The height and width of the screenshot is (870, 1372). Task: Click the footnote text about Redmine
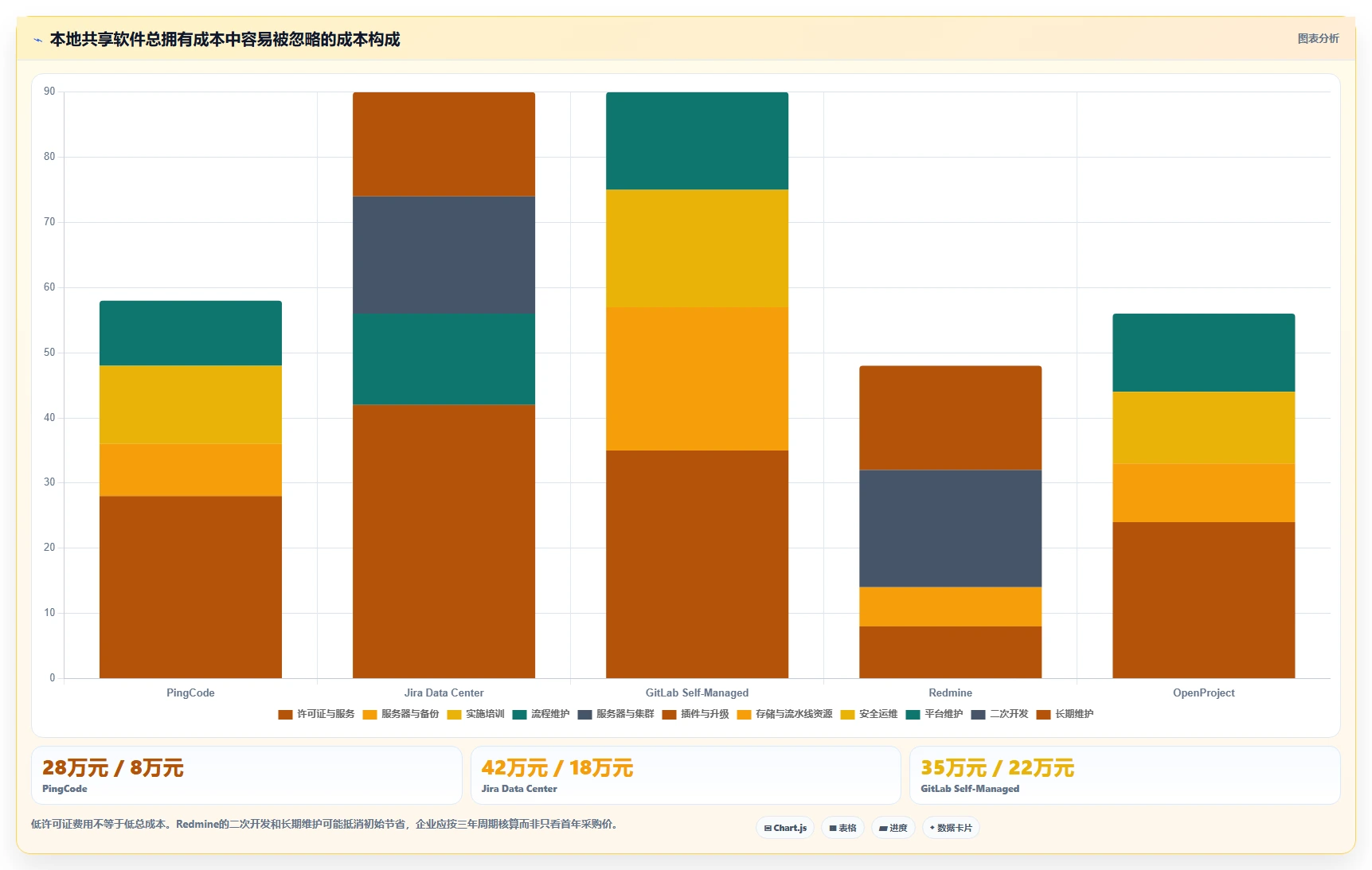(324, 824)
